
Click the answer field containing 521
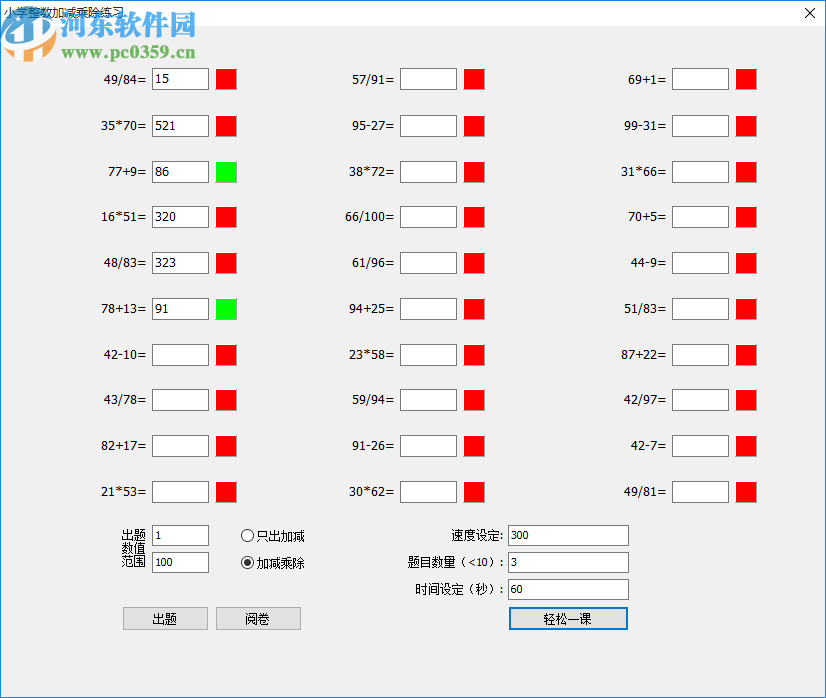click(179, 125)
